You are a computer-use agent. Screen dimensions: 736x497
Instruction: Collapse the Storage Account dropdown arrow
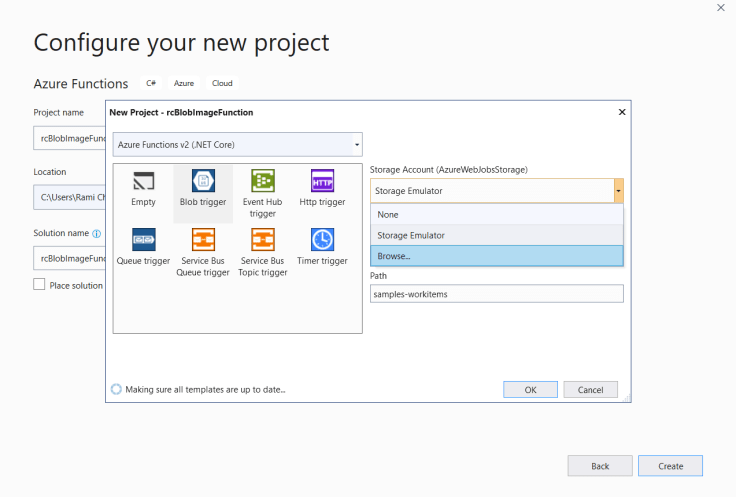coord(618,190)
